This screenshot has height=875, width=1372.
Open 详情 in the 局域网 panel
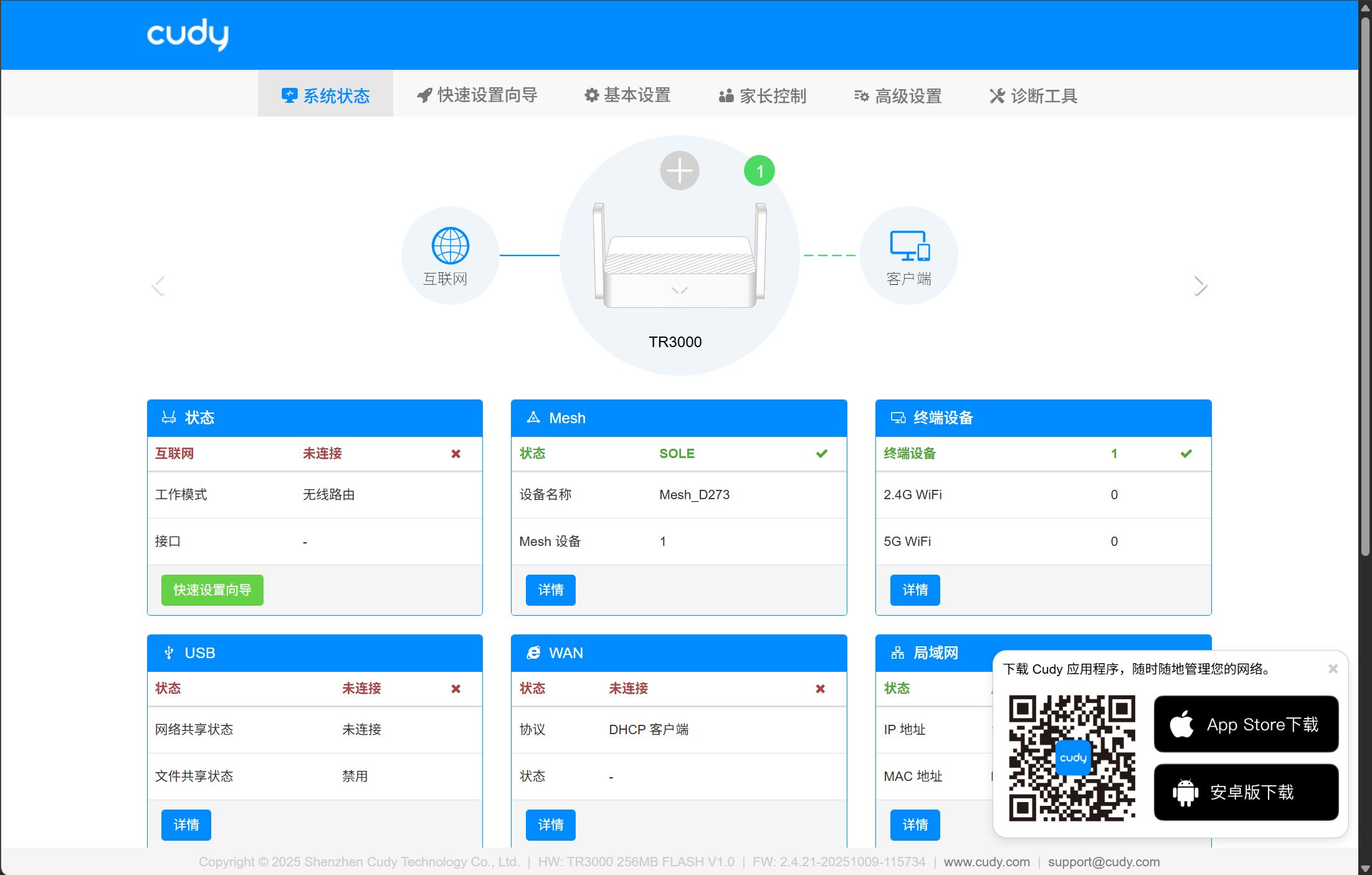pyautogui.click(x=915, y=825)
